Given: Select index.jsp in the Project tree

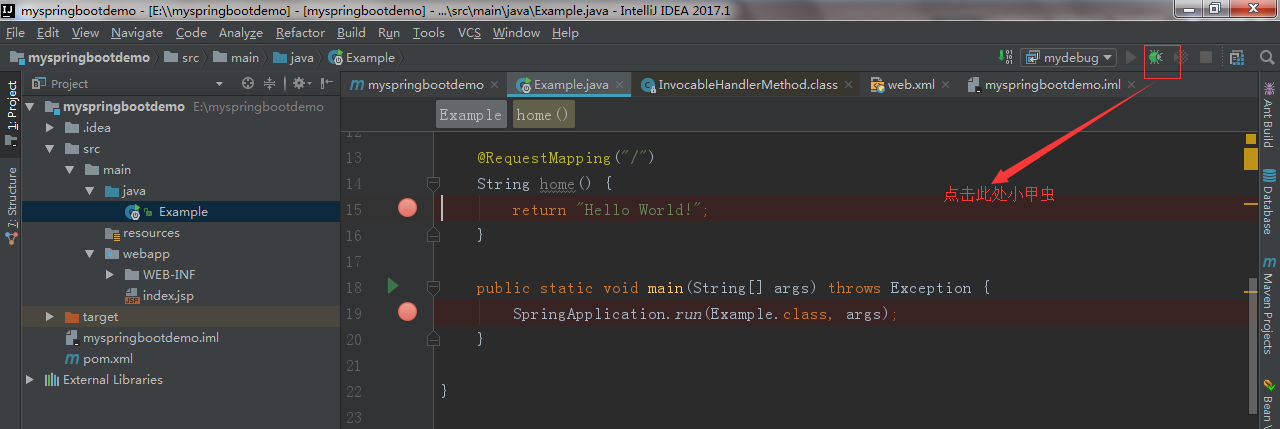Looking at the screenshot, I should click(x=168, y=296).
